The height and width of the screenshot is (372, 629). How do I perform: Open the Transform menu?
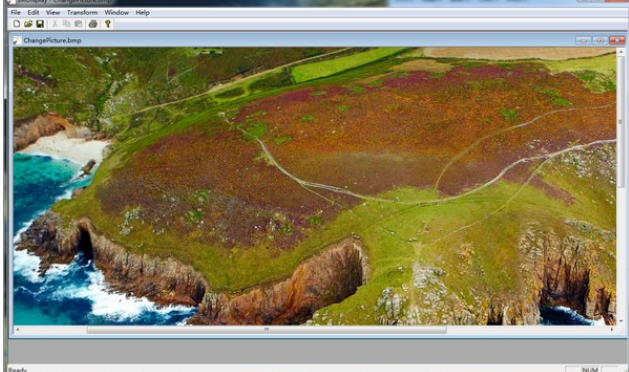pyautogui.click(x=82, y=12)
